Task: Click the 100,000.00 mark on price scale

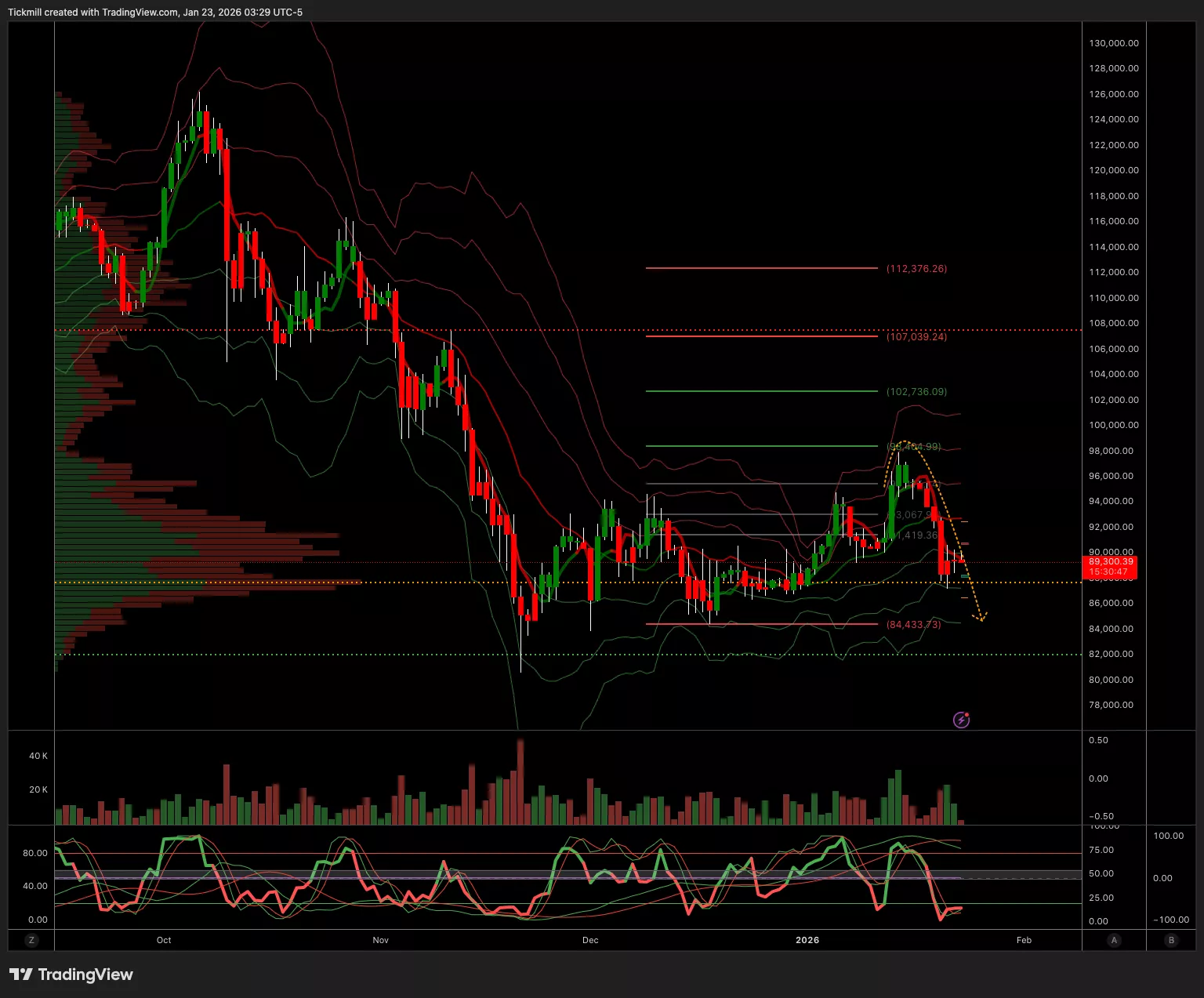Action: 1114,425
